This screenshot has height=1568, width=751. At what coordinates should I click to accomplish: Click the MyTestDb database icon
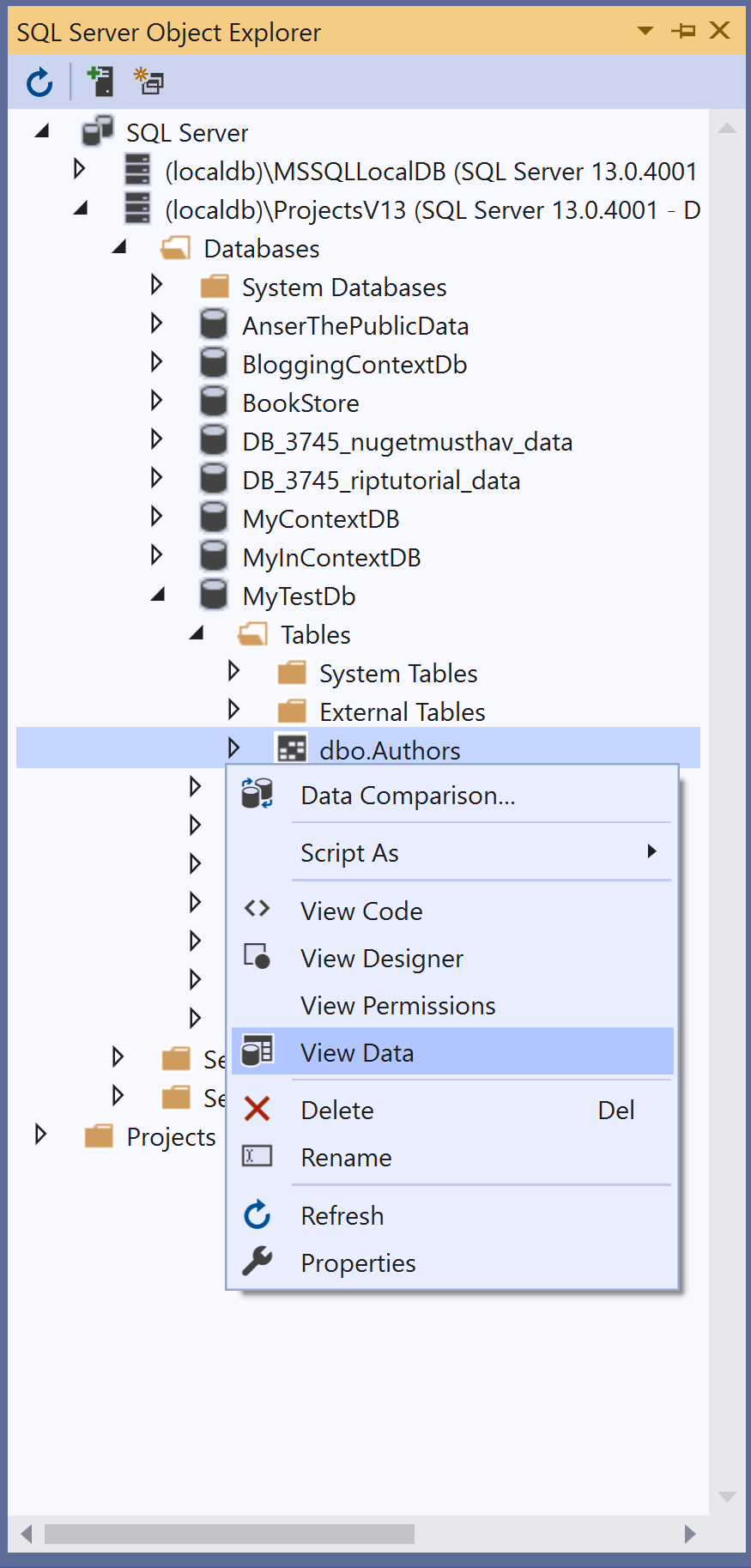[x=214, y=595]
